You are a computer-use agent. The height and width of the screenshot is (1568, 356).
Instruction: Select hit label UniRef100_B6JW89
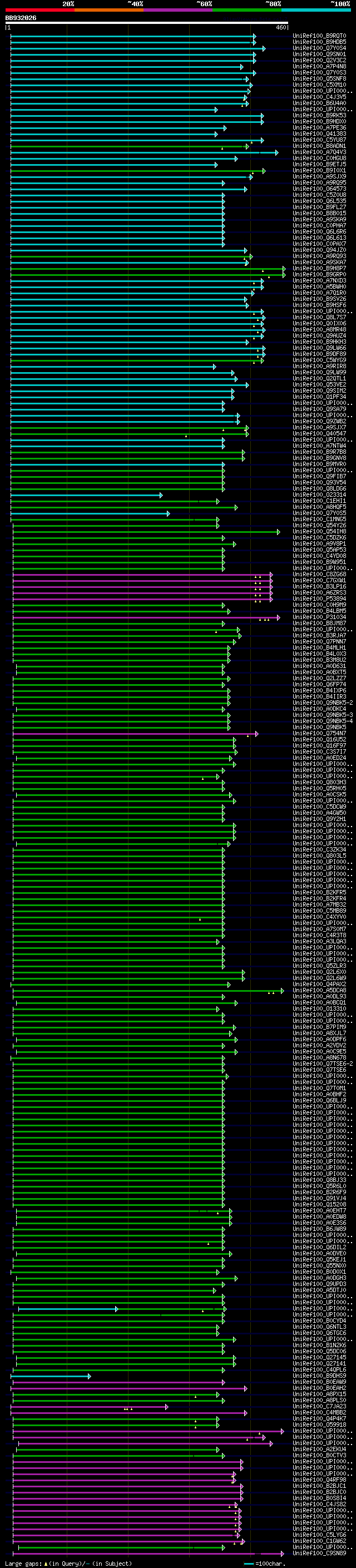[319, 1229]
